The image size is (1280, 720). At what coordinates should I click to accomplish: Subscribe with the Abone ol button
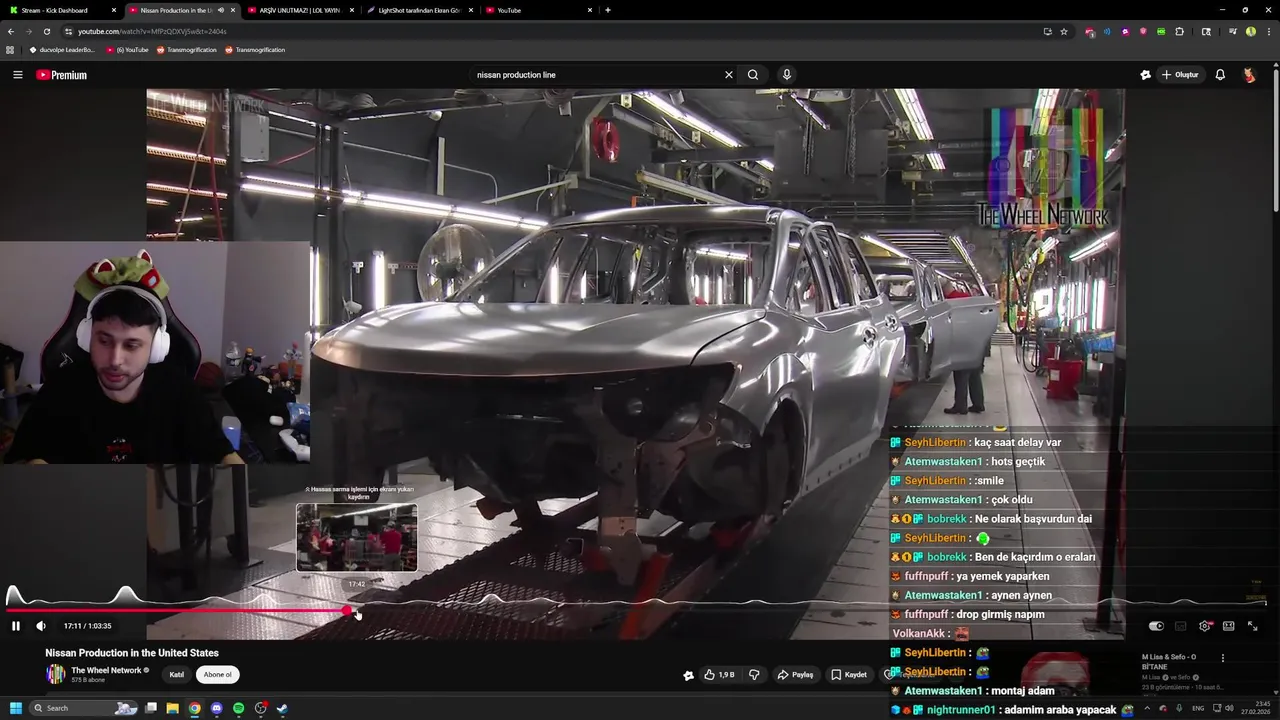pos(218,675)
